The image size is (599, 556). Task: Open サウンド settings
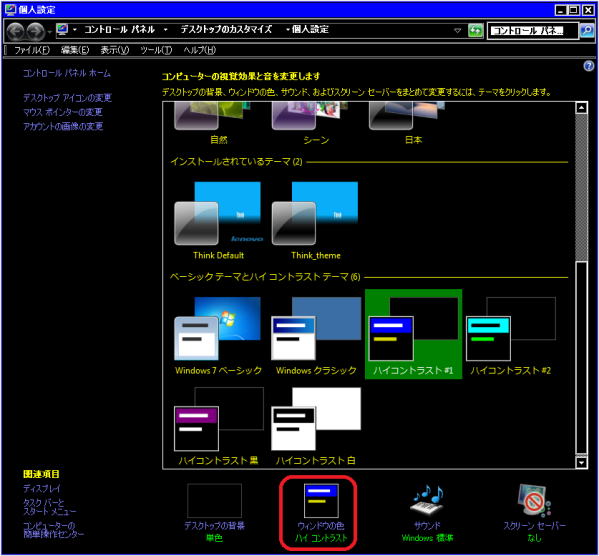pos(427,513)
